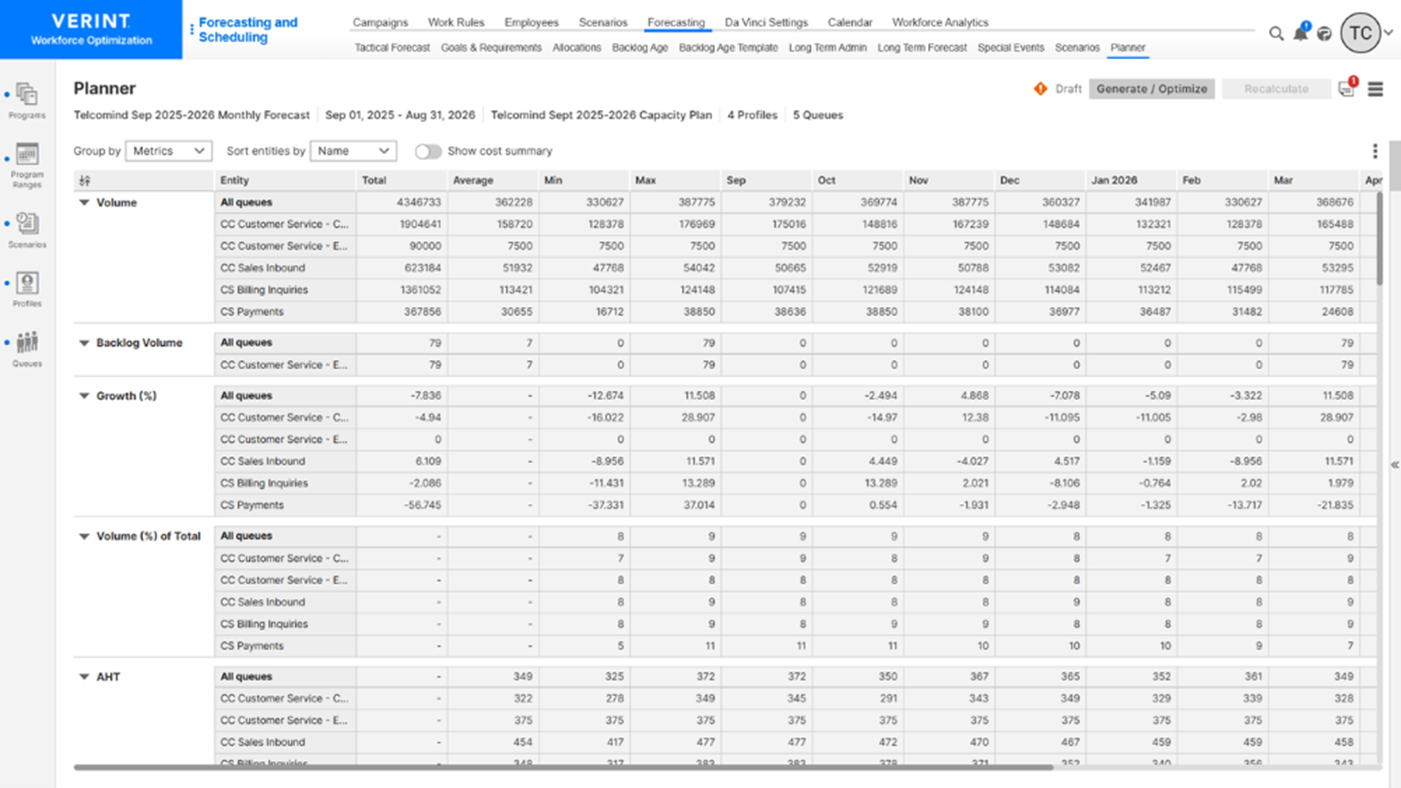1401x788 pixels.
Task: Open the notifications bell
Action: point(1300,33)
